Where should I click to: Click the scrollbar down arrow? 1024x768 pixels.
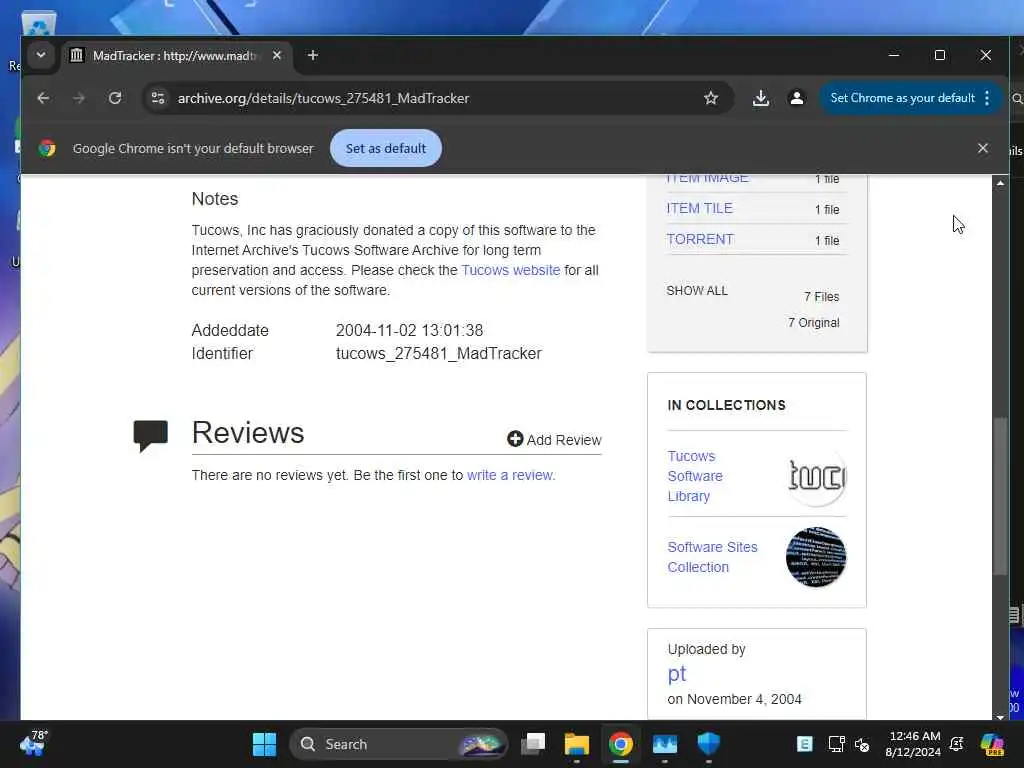(x=1000, y=716)
